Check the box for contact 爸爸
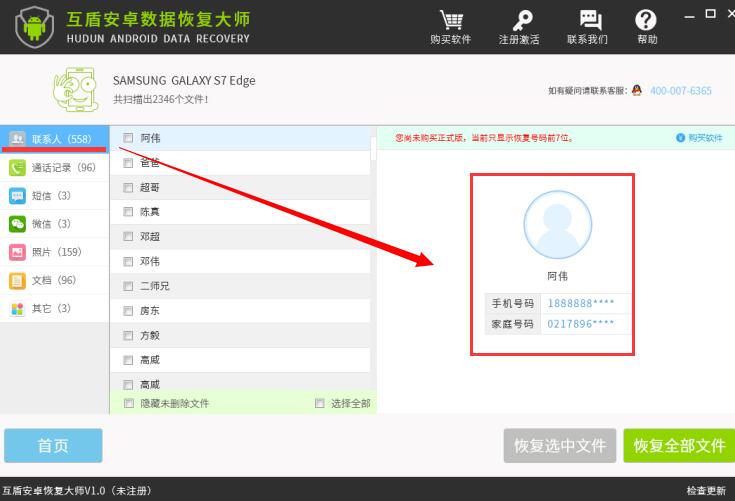Viewport: 735px width, 501px height. coord(128,163)
